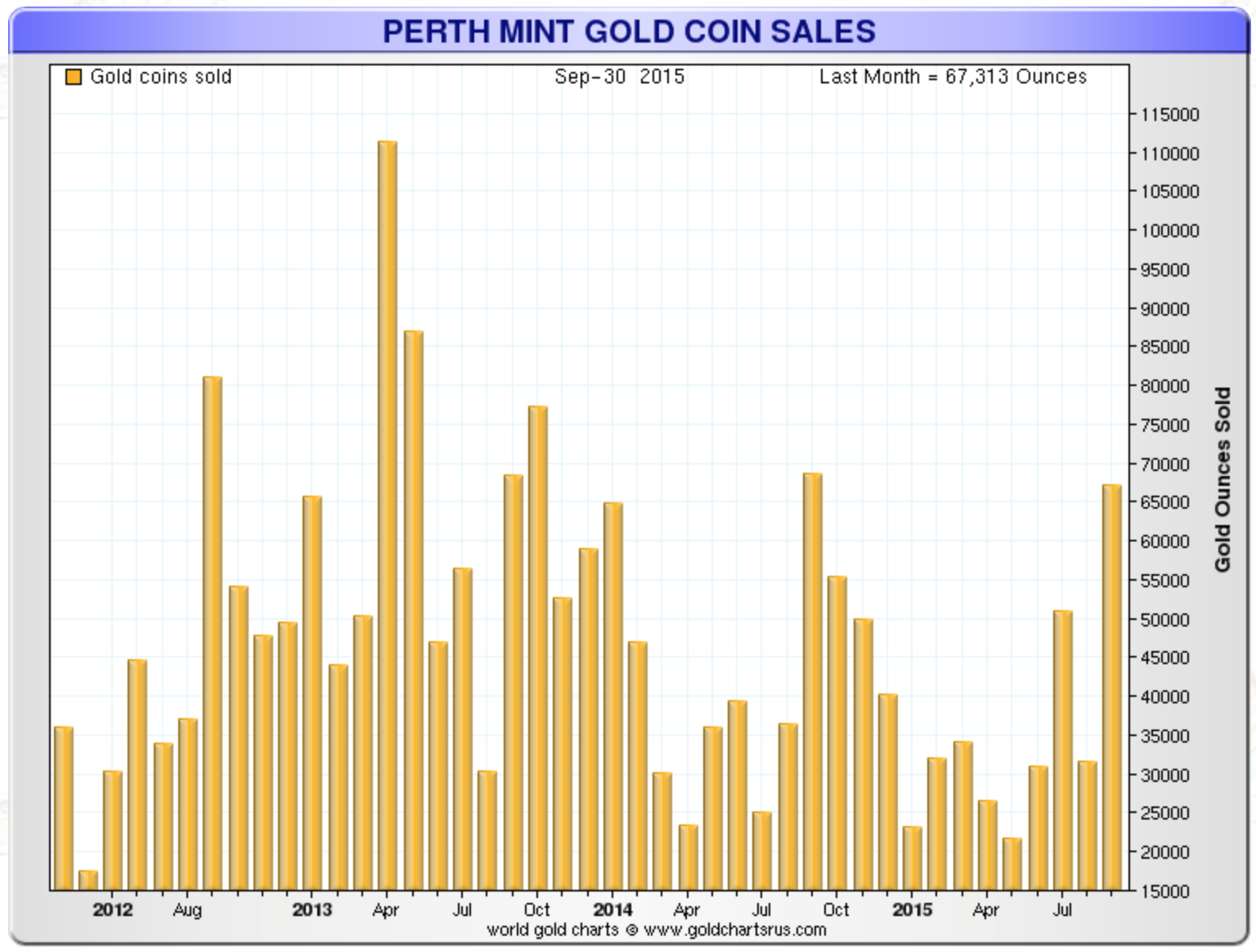
Task: Click the Aug x-axis label
Action: [187, 910]
